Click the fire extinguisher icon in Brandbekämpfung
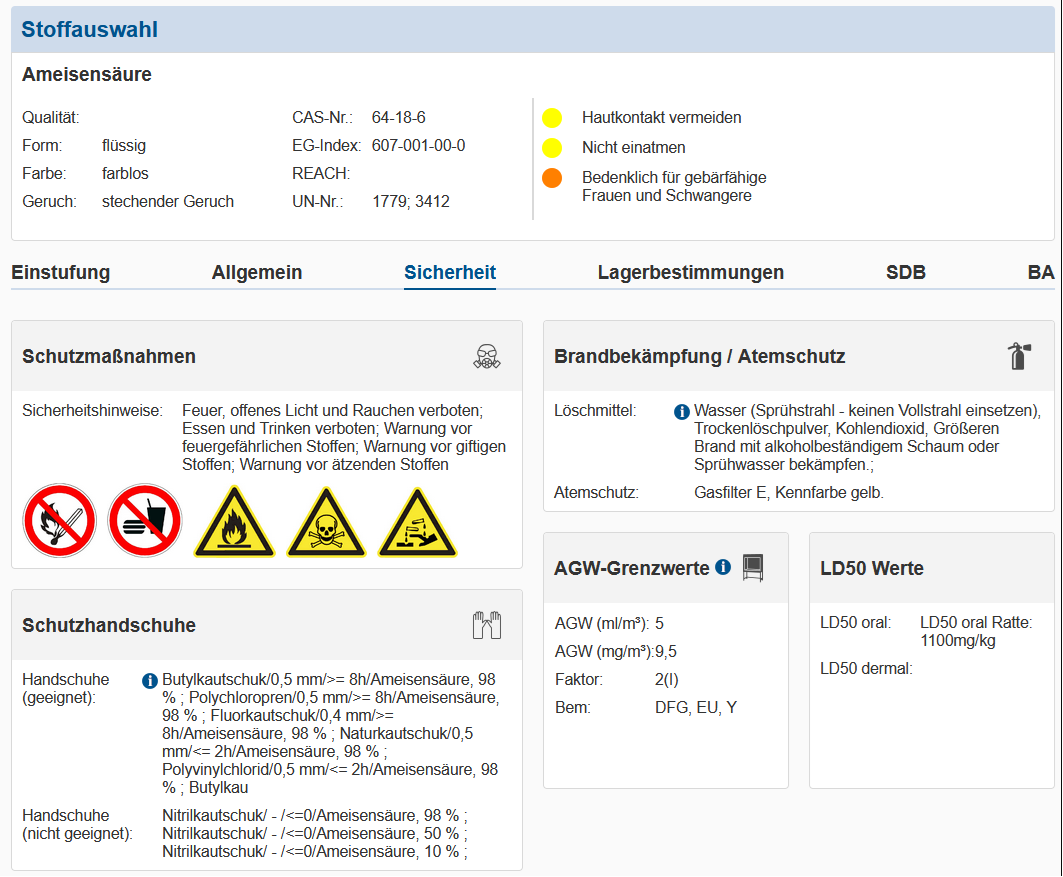This screenshot has width=1063, height=877. click(x=1018, y=356)
